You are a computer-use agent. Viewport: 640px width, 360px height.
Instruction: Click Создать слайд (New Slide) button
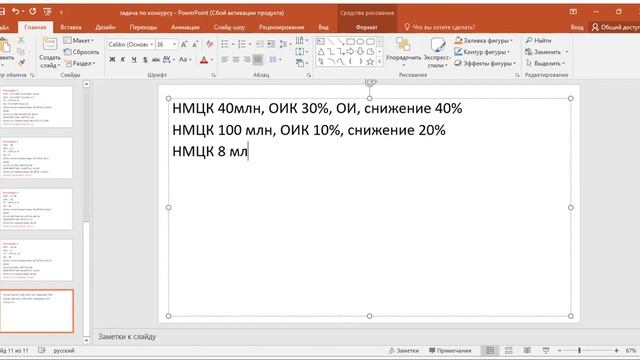[50, 52]
